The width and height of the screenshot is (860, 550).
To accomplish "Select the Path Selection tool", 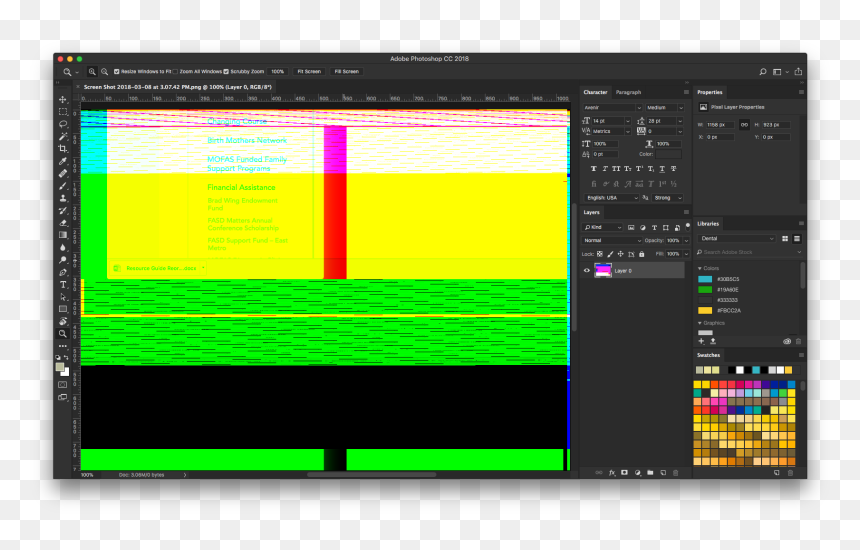I will 63,297.
